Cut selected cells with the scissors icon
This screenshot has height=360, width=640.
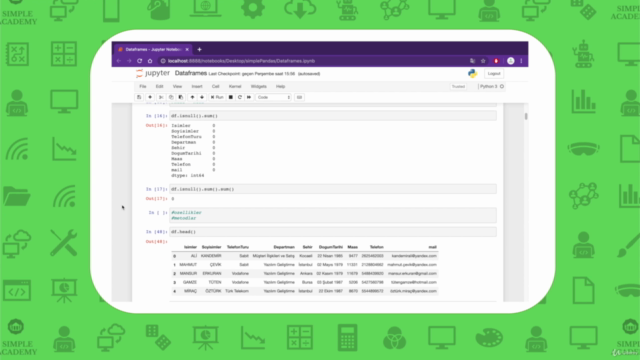(x=161, y=97)
